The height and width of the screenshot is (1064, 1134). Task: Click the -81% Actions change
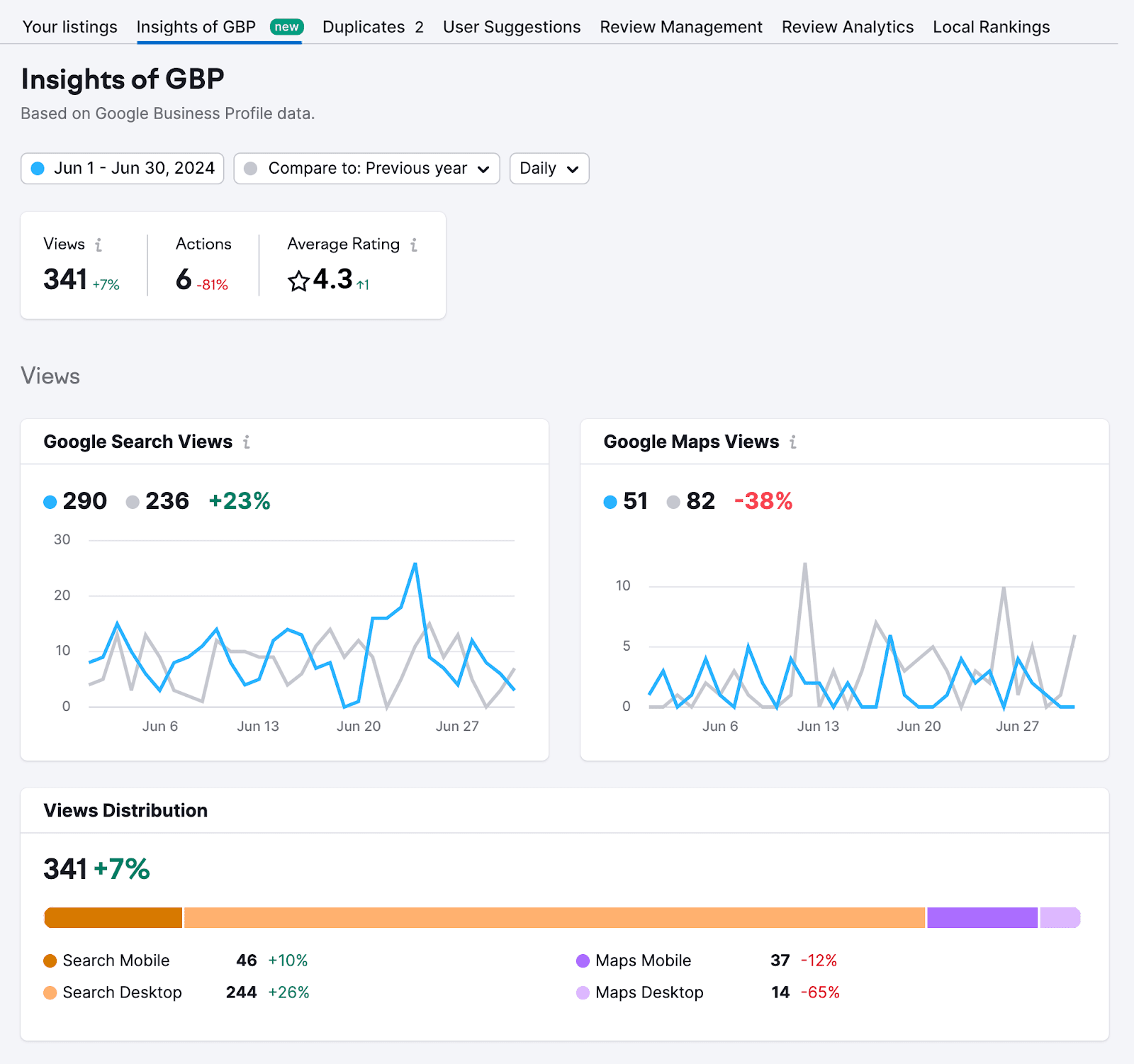point(213,285)
